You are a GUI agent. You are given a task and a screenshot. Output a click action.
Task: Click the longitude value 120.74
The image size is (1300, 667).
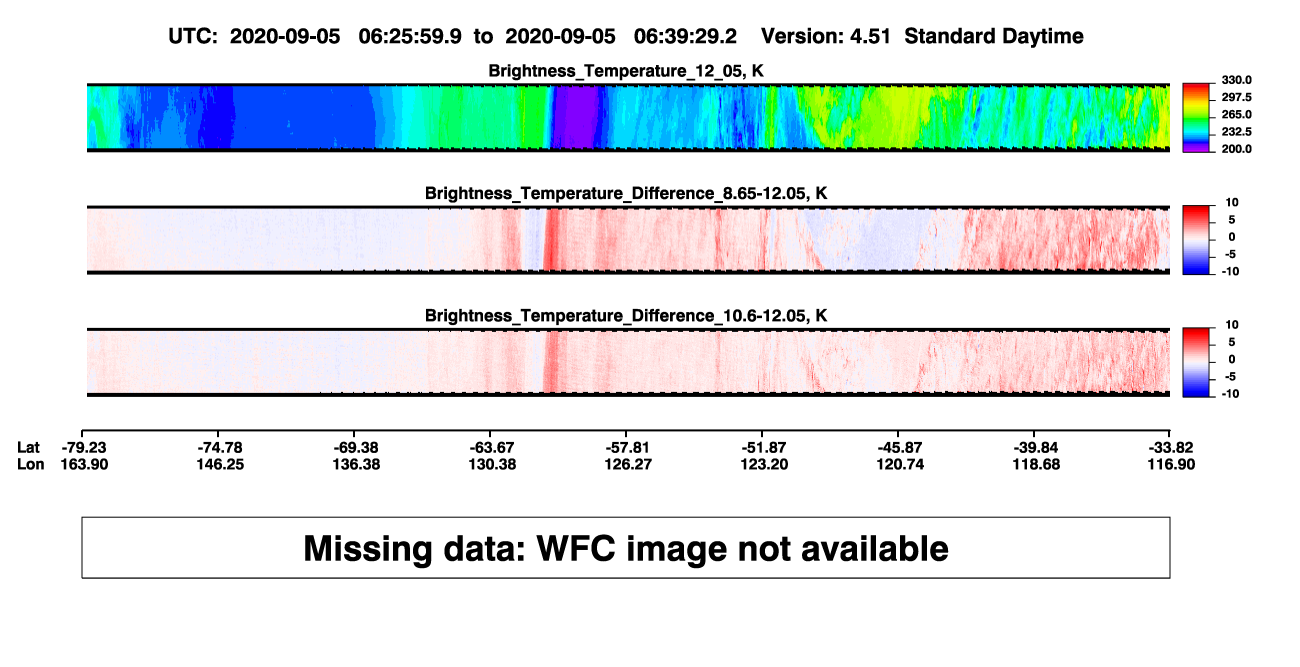(899, 465)
